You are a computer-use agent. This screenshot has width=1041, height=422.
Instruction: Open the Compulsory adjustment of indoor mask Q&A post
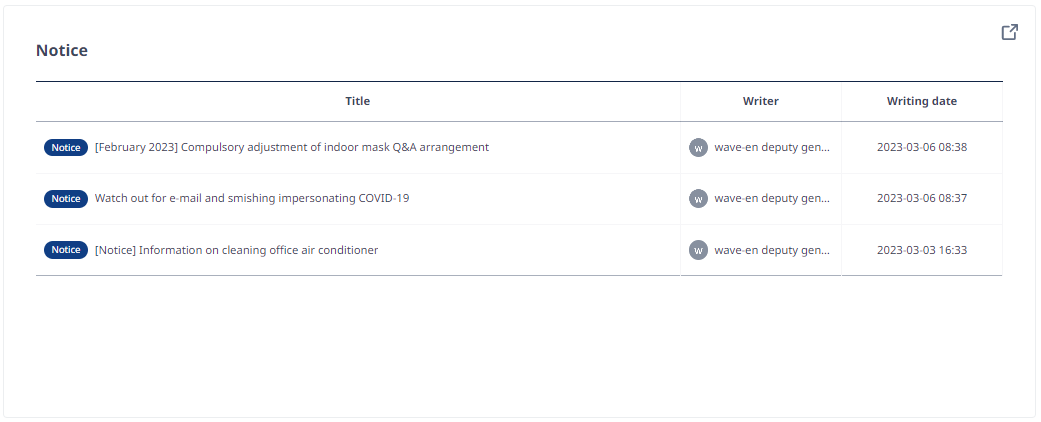click(291, 147)
